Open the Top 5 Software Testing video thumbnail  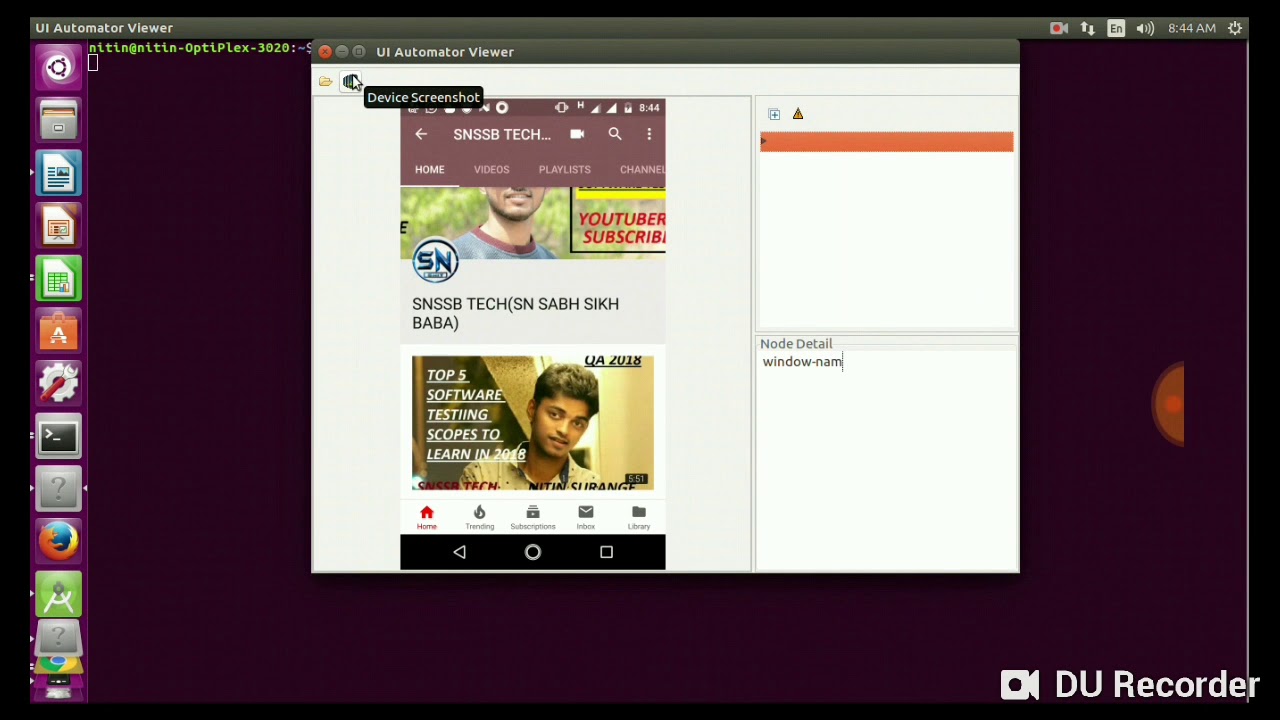pyautogui.click(x=533, y=422)
